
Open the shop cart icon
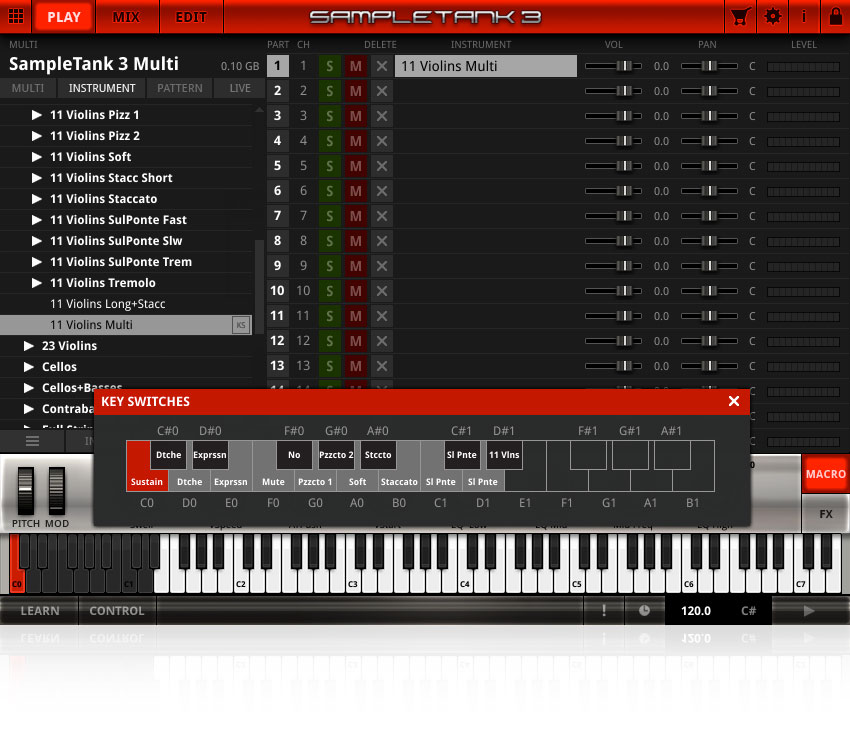click(741, 17)
